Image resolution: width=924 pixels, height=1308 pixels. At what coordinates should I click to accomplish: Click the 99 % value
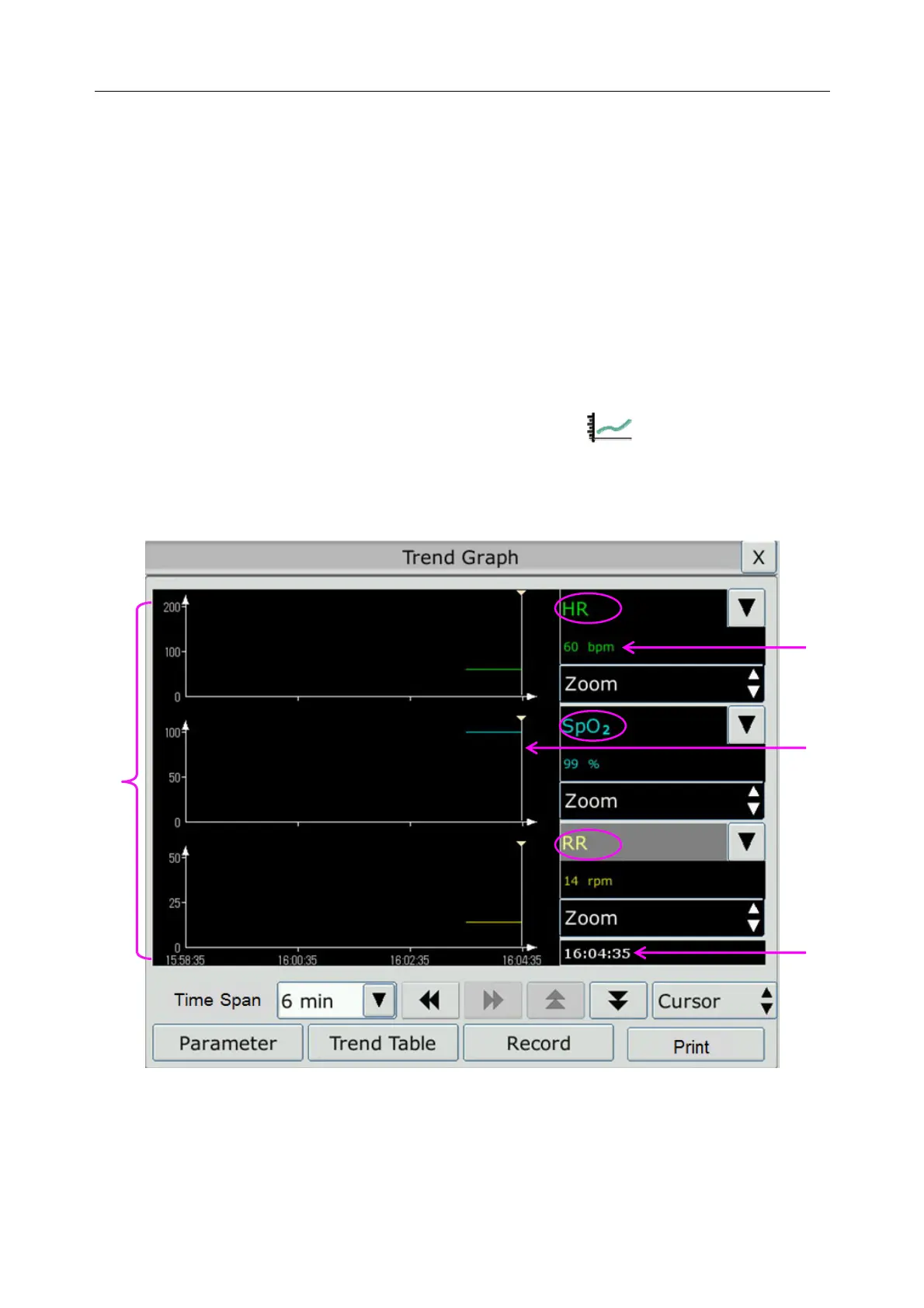[582, 764]
